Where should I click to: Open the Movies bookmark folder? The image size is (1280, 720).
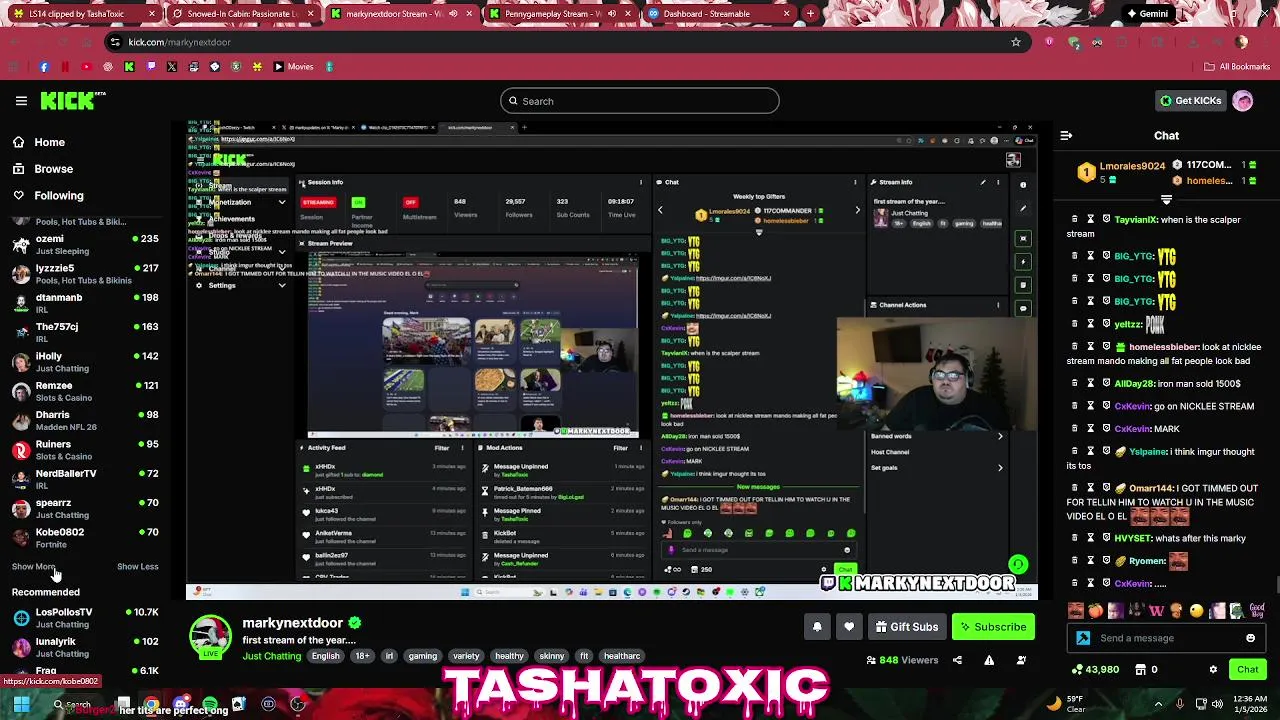coord(294,67)
